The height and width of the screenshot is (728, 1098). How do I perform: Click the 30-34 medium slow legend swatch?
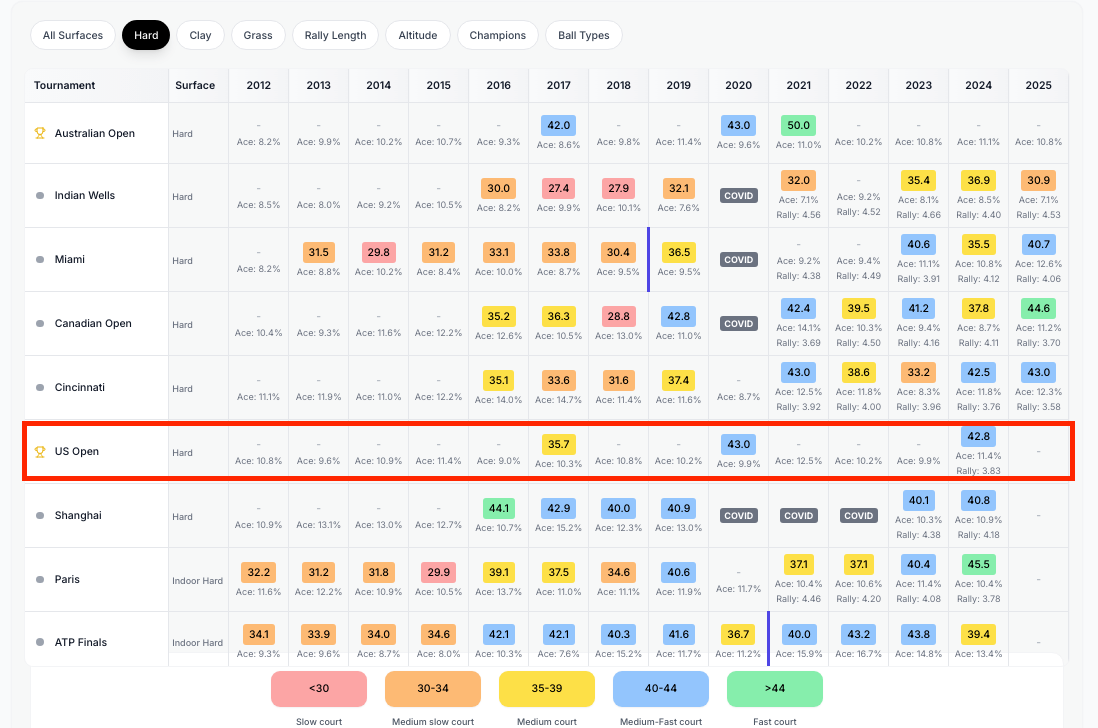point(433,689)
